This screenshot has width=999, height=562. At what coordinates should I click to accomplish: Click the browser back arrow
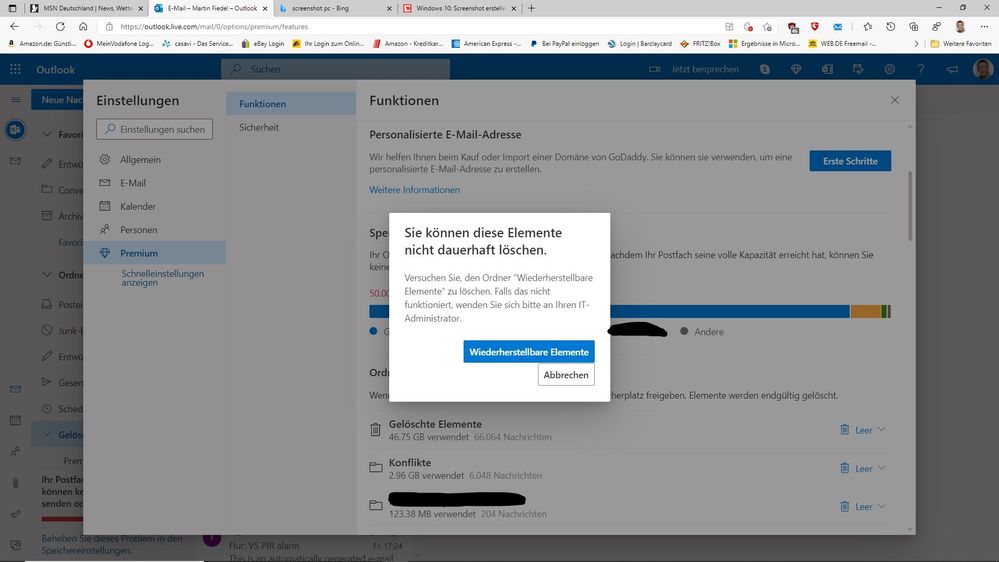pos(14,26)
